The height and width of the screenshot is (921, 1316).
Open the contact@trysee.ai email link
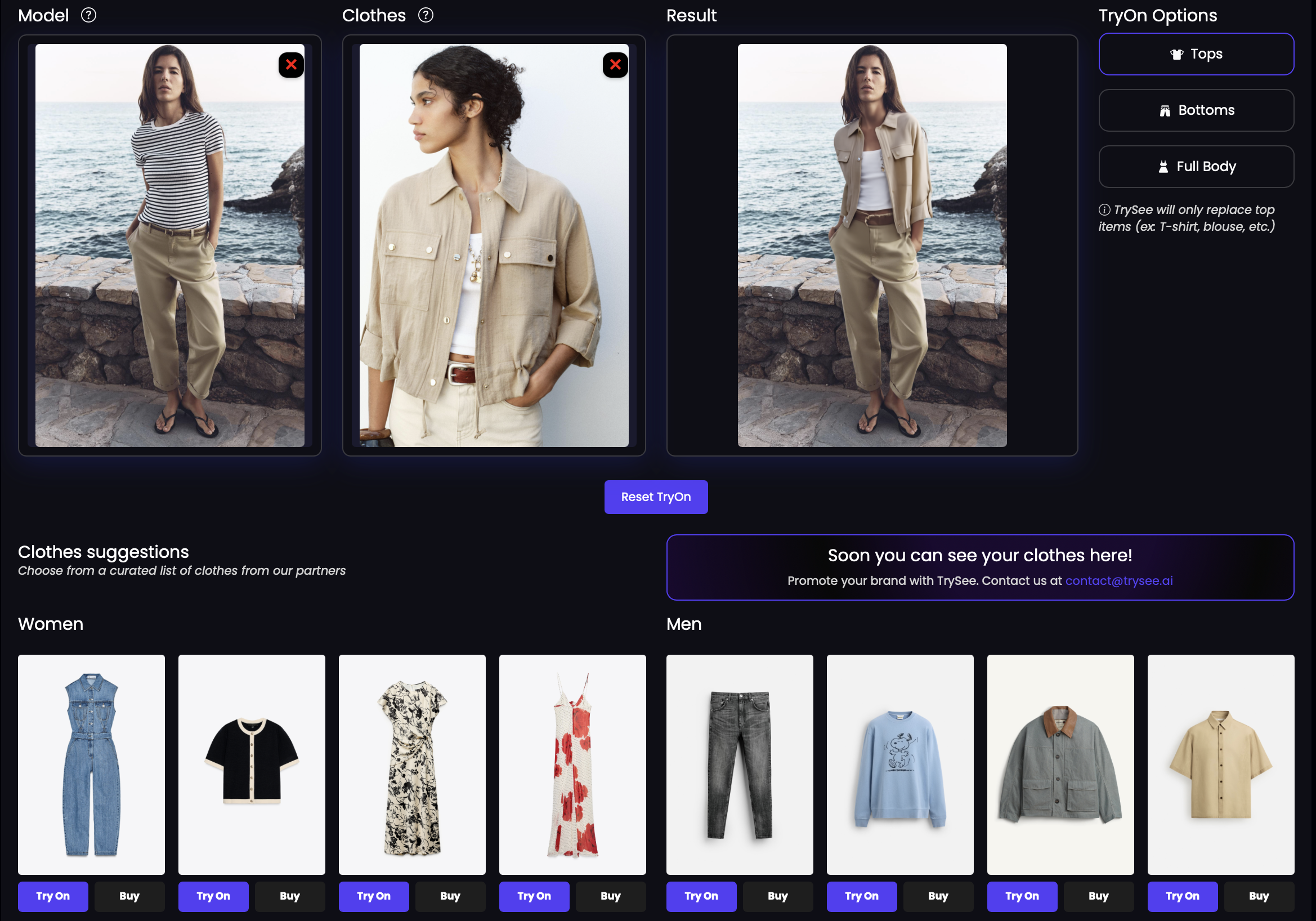click(x=1118, y=580)
